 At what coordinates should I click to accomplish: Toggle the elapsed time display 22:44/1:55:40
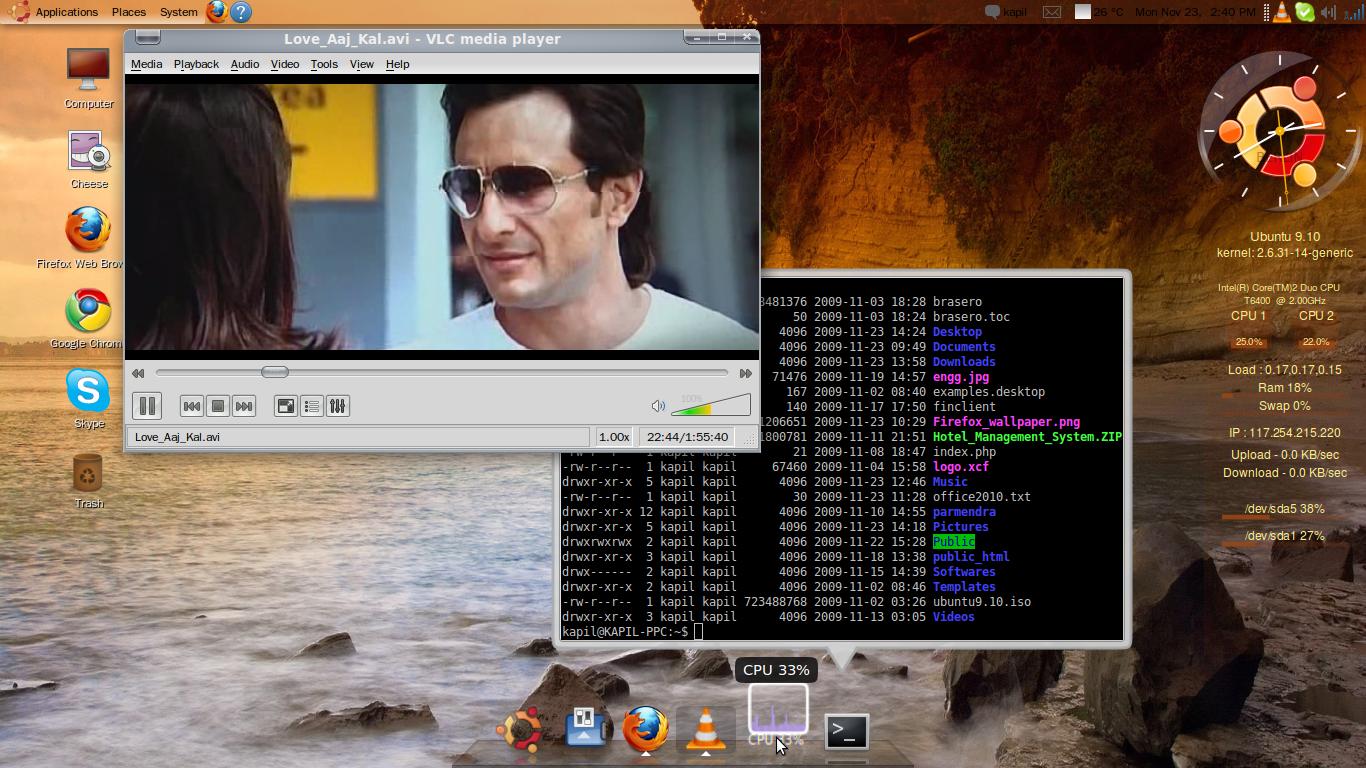click(x=687, y=437)
